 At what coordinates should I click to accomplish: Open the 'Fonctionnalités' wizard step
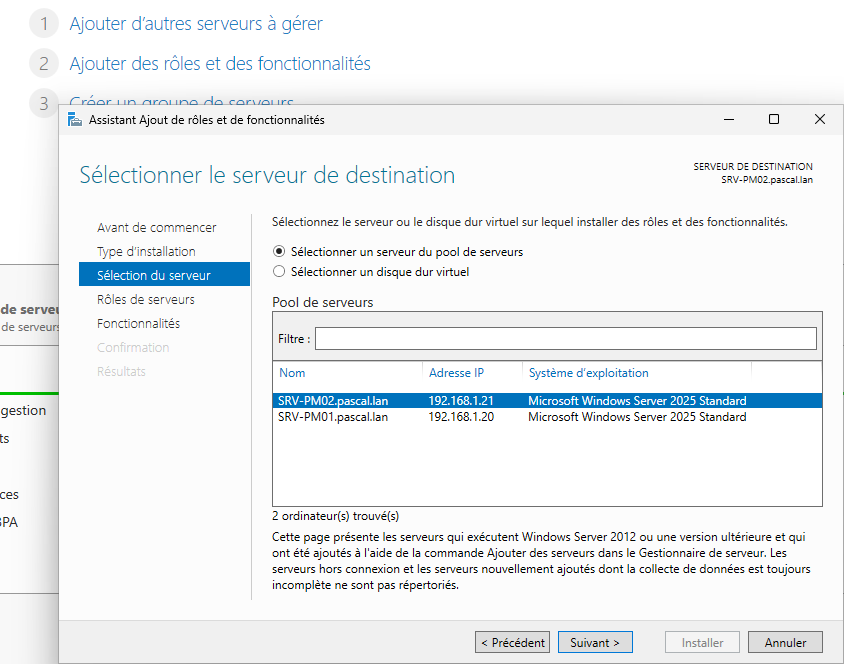138,324
